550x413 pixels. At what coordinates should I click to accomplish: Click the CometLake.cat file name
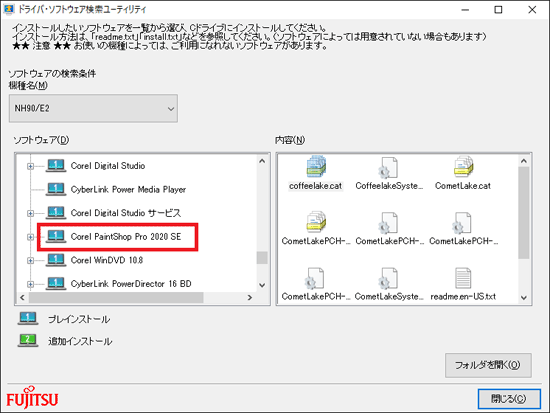463,186
